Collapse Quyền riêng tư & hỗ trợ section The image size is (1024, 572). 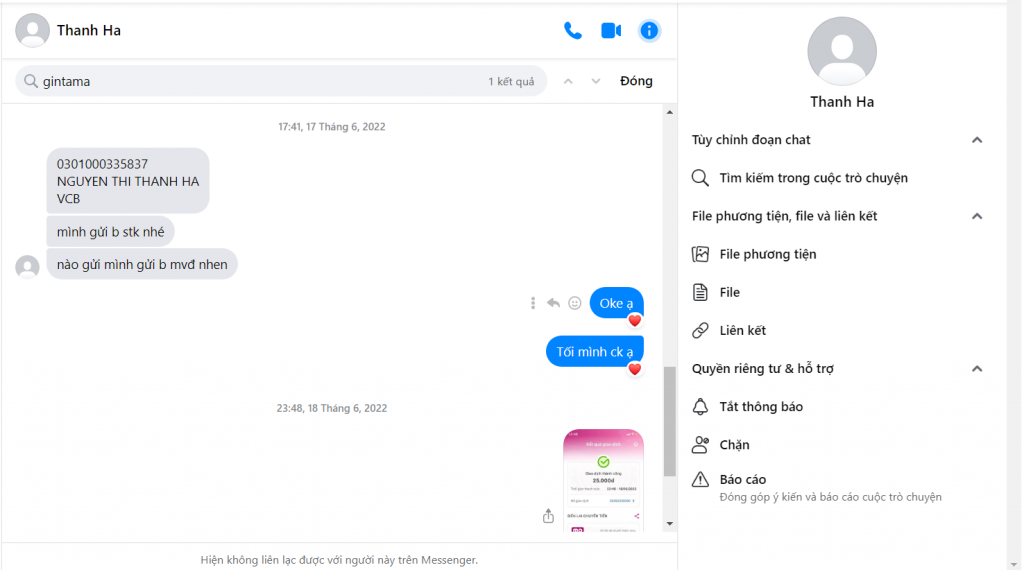click(x=977, y=369)
